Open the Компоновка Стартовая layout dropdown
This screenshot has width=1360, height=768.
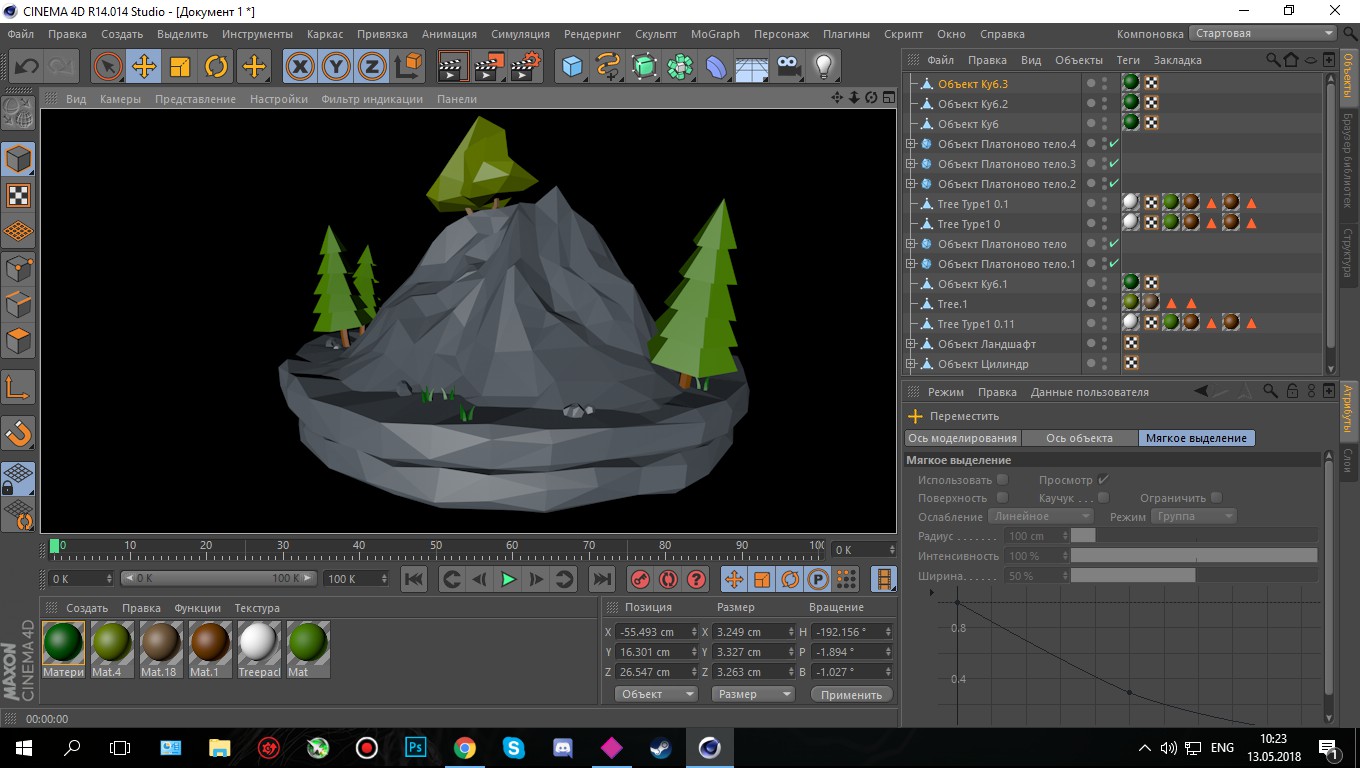[x=1263, y=33]
